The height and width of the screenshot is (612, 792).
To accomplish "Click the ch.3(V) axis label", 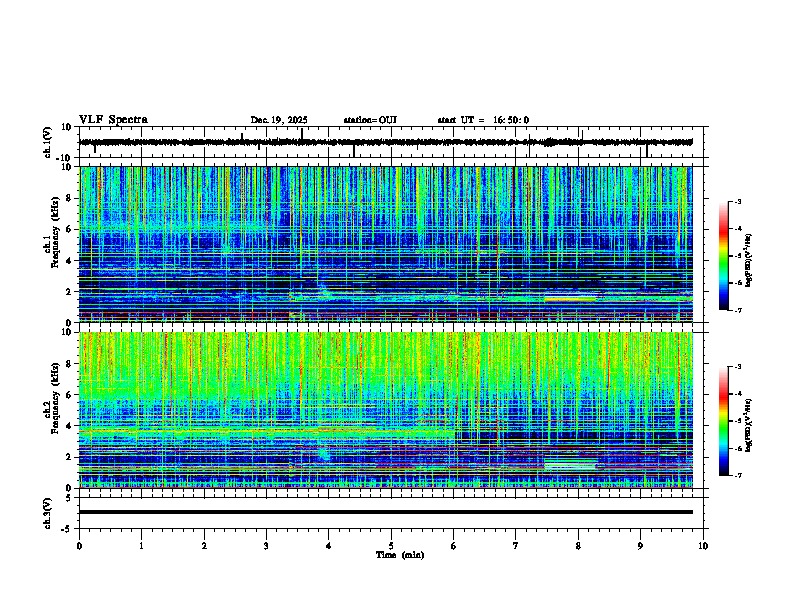I will click(x=48, y=513).
